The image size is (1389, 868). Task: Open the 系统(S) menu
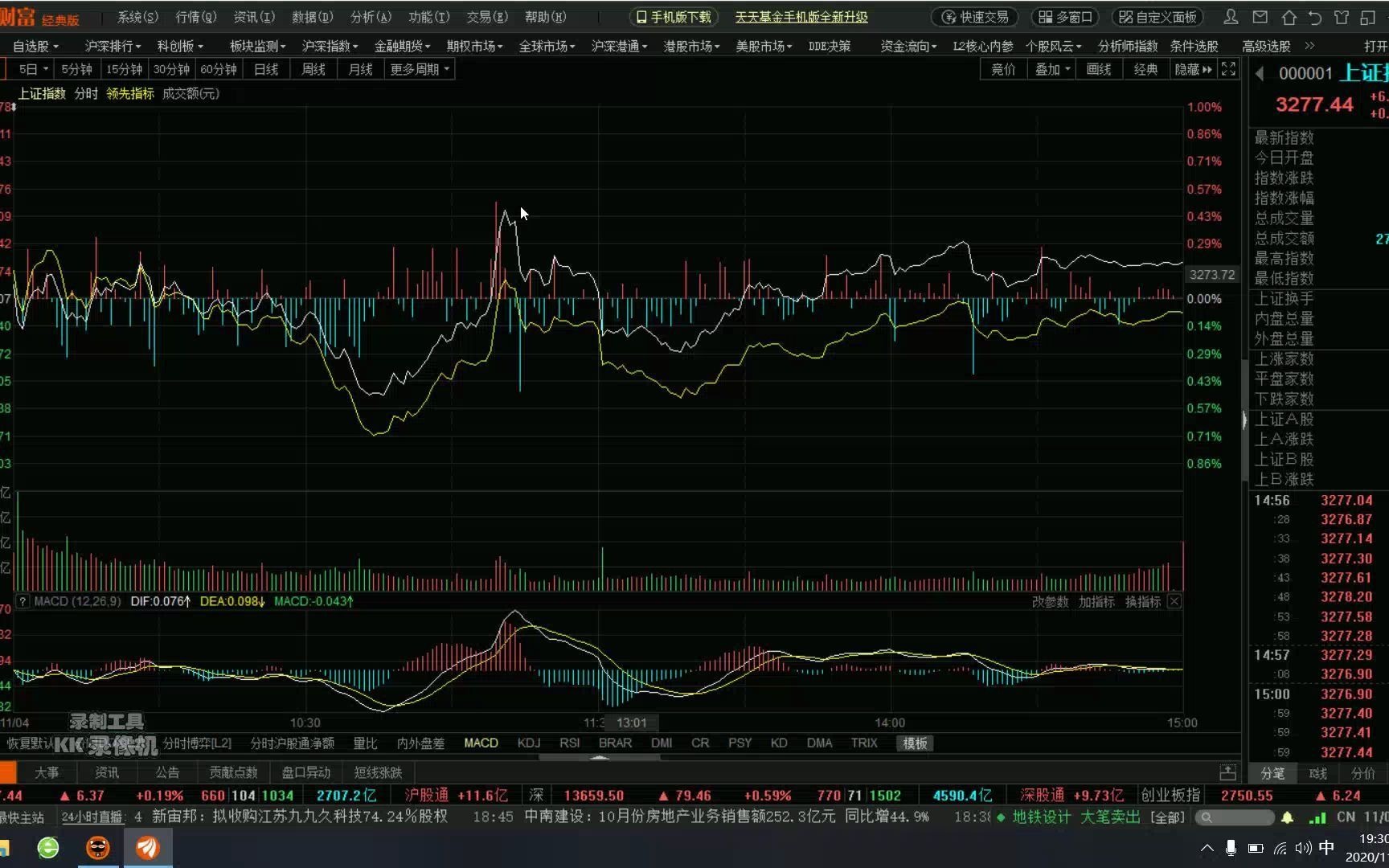[x=138, y=17]
